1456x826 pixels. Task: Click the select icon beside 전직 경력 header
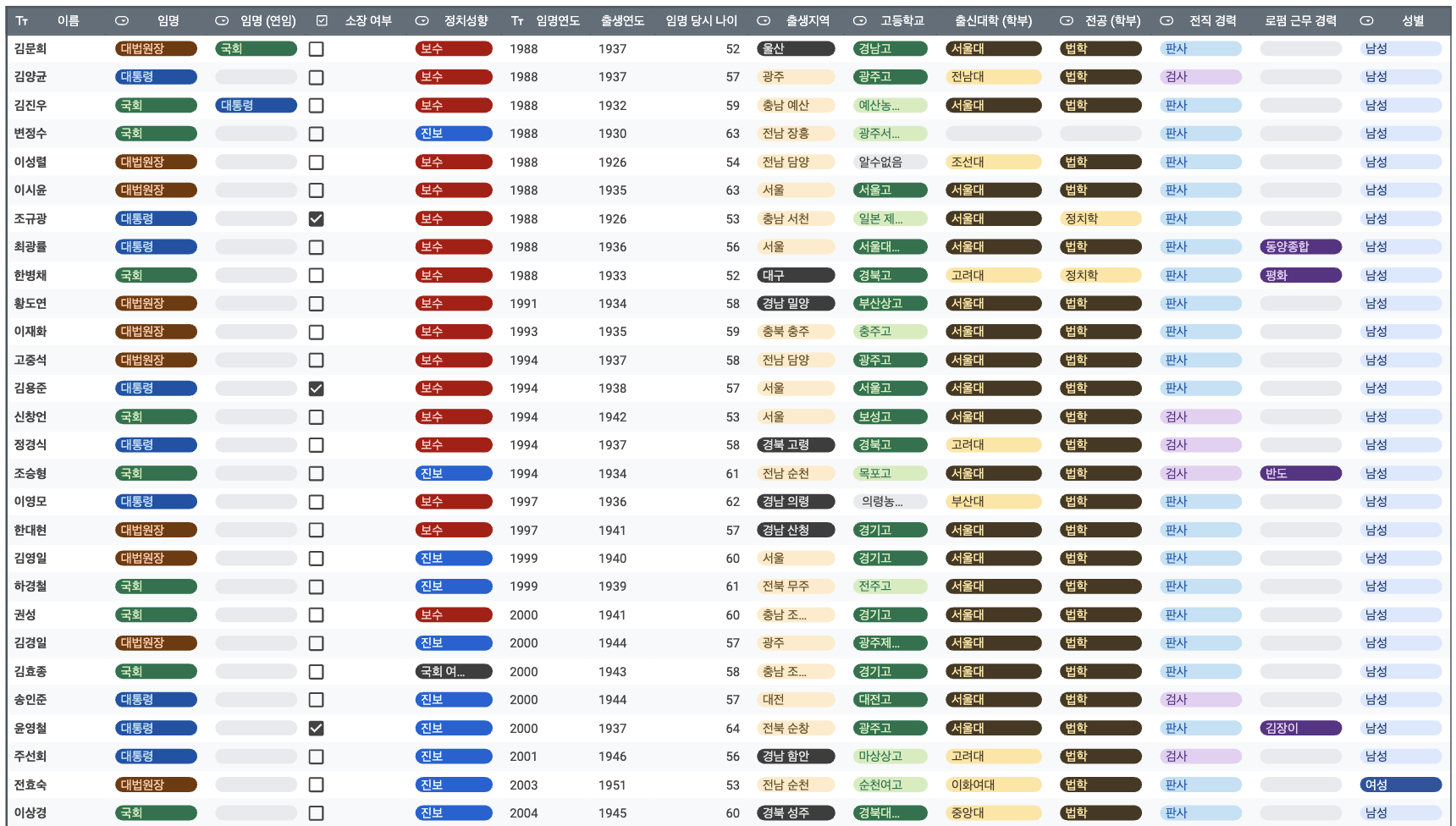click(x=1166, y=20)
